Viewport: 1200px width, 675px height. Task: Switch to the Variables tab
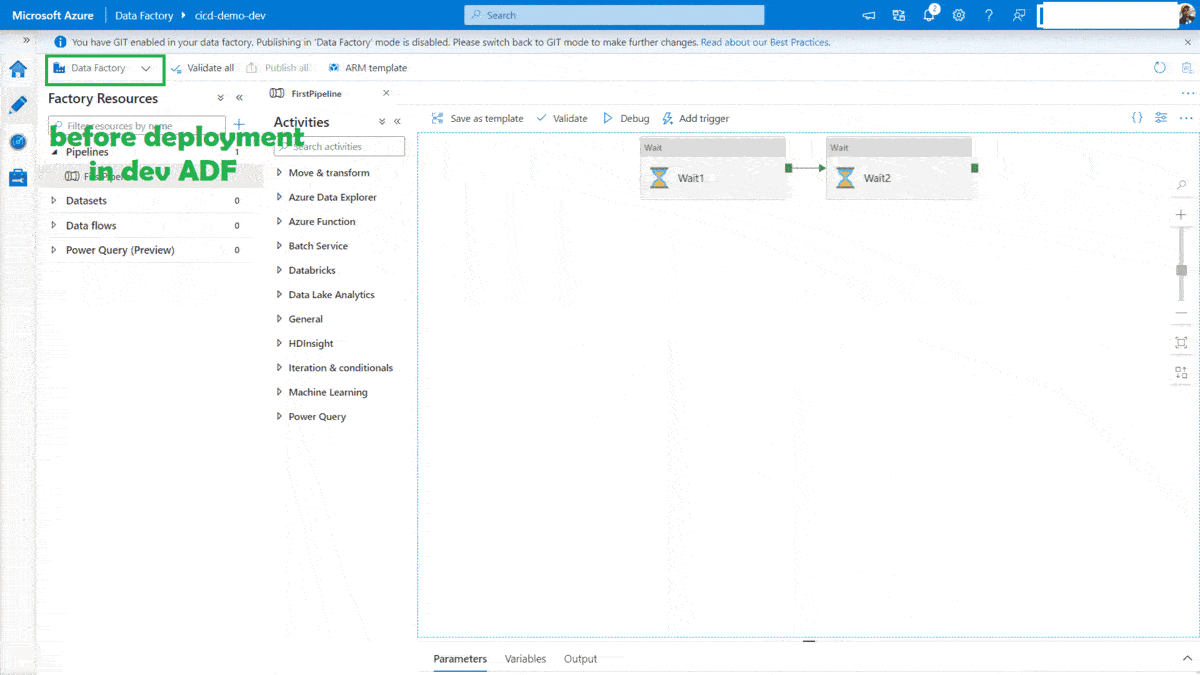pos(527,659)
